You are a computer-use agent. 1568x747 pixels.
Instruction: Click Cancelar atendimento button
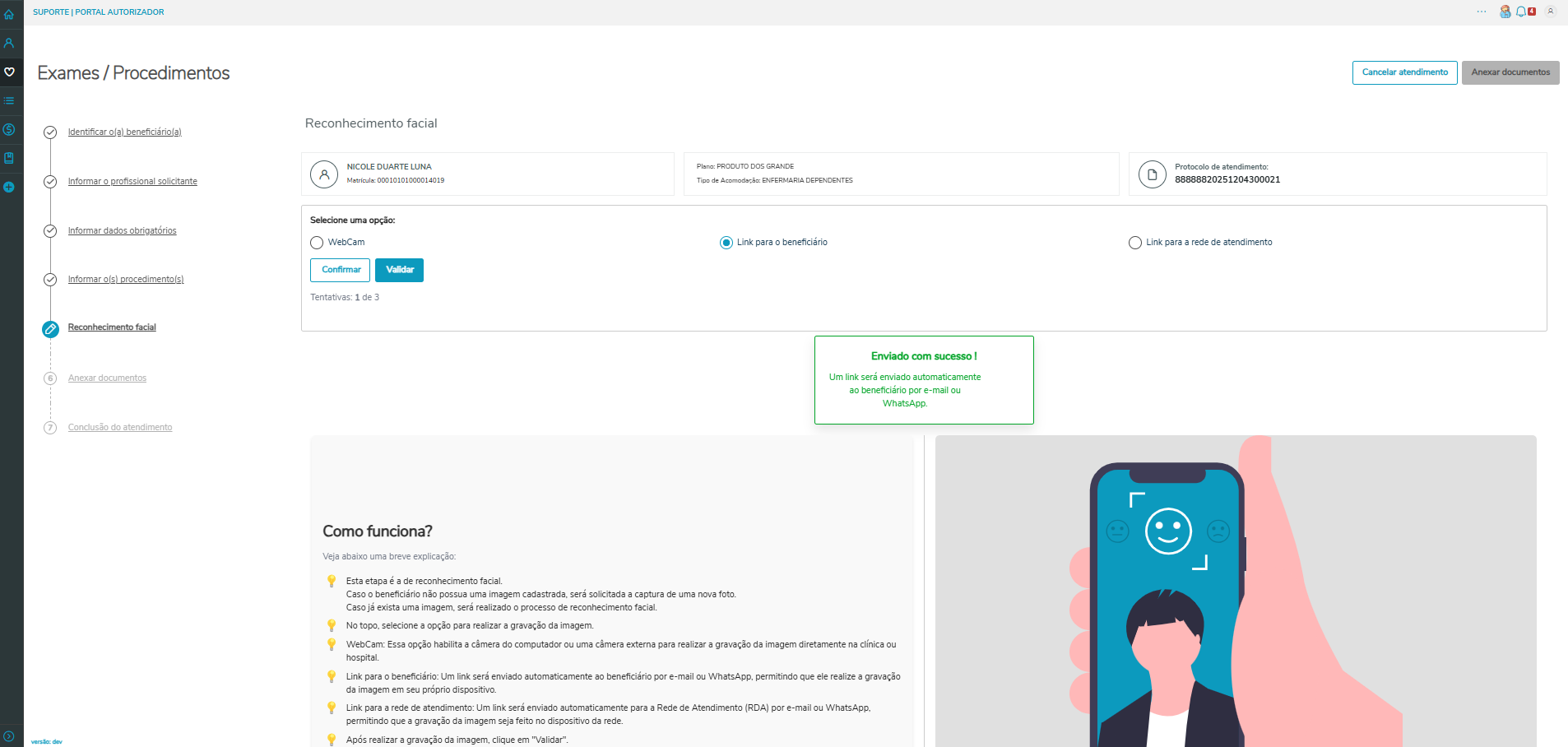tap(1405, 72)
